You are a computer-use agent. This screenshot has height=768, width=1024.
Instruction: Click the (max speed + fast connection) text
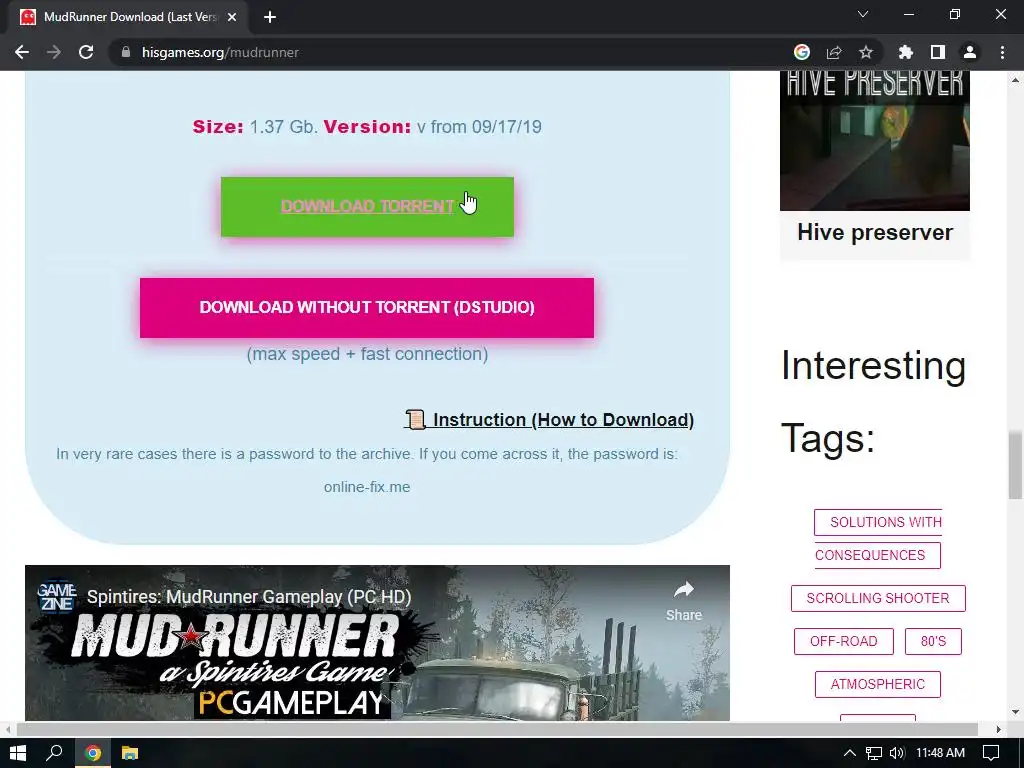[x=367, y=354]
